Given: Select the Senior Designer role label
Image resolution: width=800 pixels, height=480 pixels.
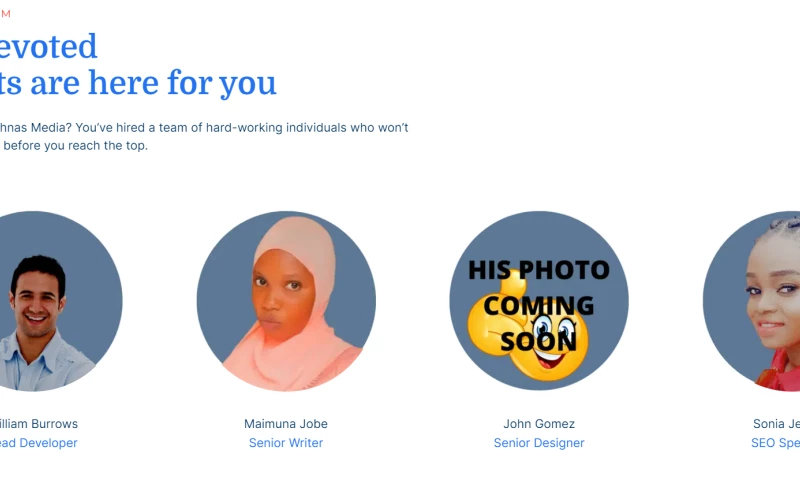Looking at the screenshot, I should [x=539, y=443].
